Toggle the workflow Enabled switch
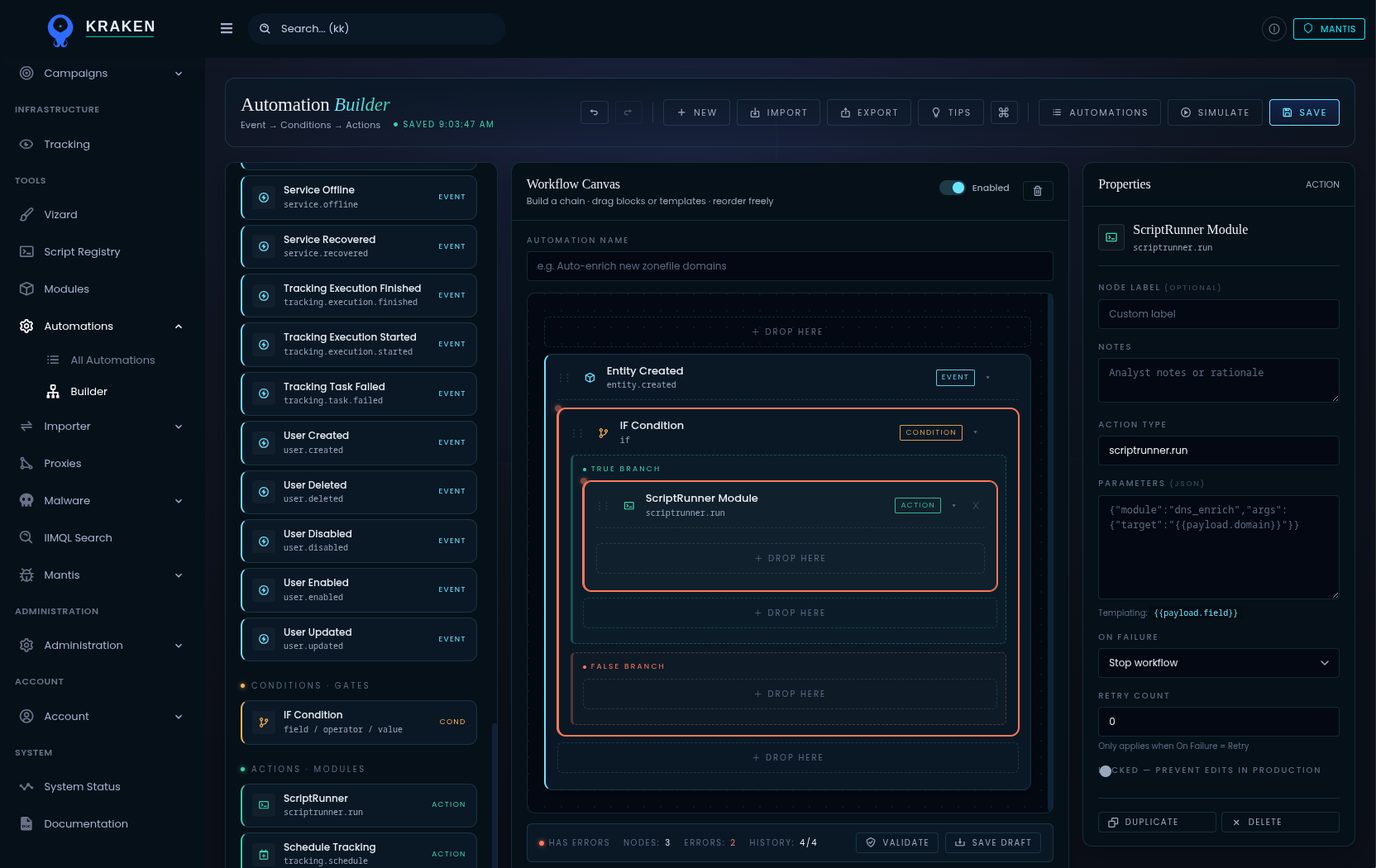1376x868 pixels. 953,188
